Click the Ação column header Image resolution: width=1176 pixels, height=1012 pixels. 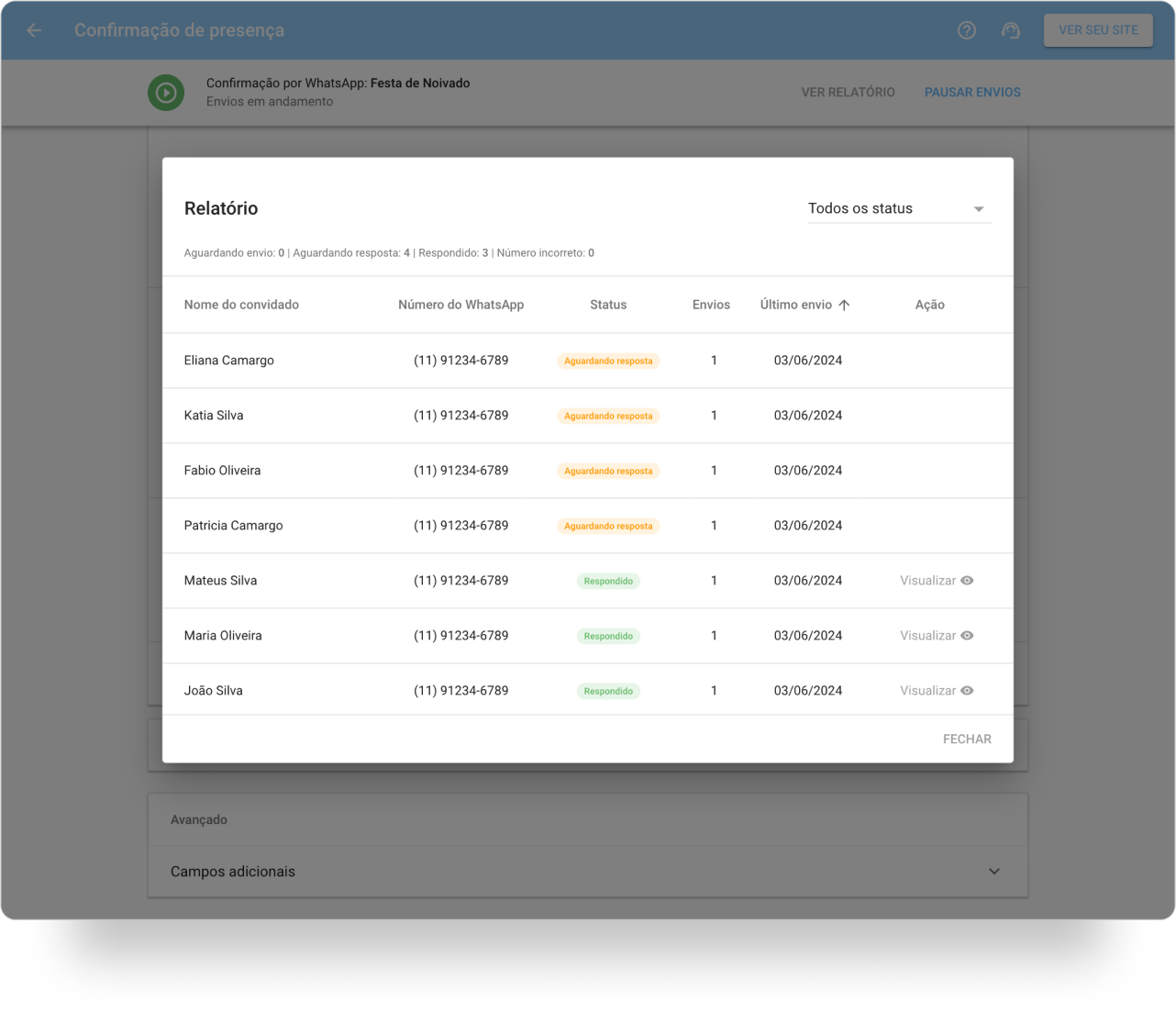[929, 305]
